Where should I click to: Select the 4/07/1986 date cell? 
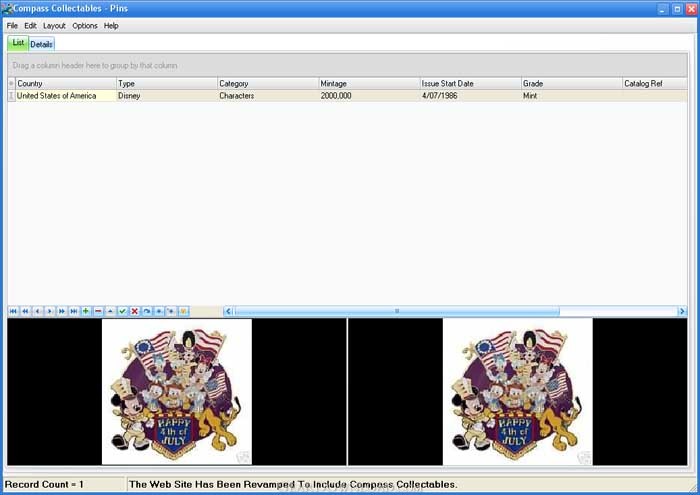point(471,96)
